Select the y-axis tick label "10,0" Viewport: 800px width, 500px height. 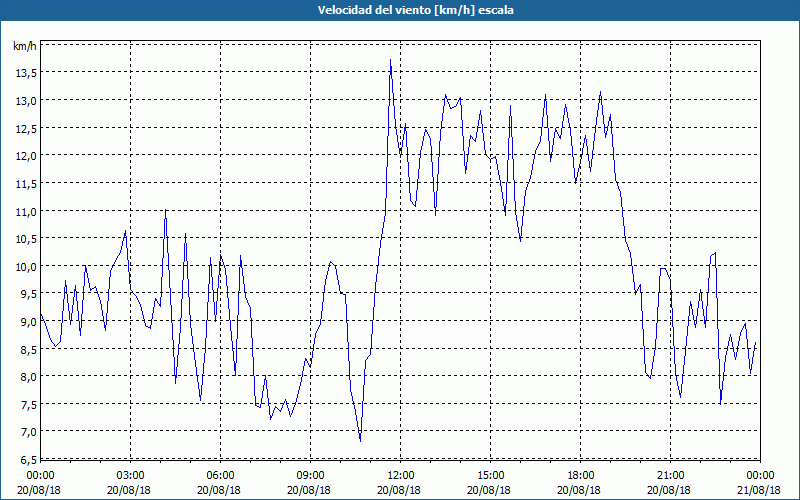tap(26, 267)
